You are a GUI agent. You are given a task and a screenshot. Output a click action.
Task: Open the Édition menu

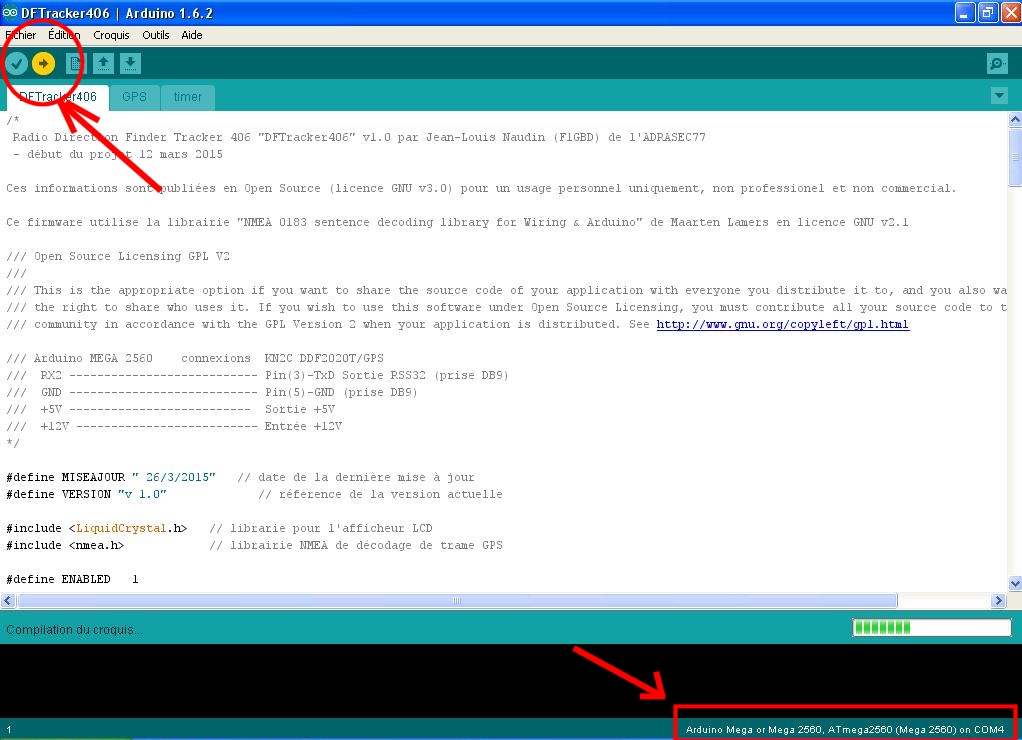point(64,35)
